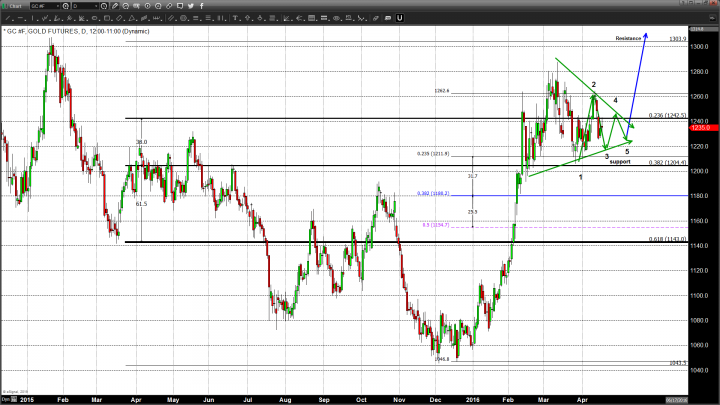720x405 pixels.
Task: Click the support annotation text
Action: tap(620, 162)
